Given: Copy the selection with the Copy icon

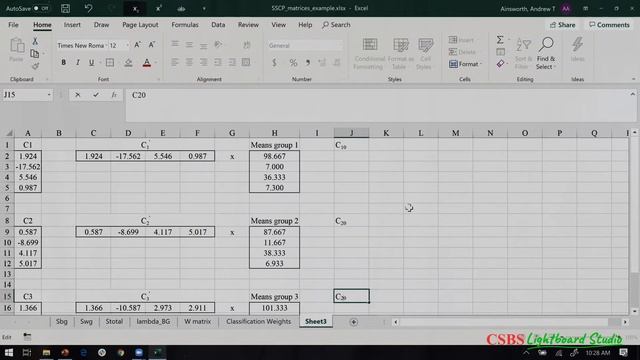Looking at the screenshot, I should pyautogui.click(x=35, y=53).
